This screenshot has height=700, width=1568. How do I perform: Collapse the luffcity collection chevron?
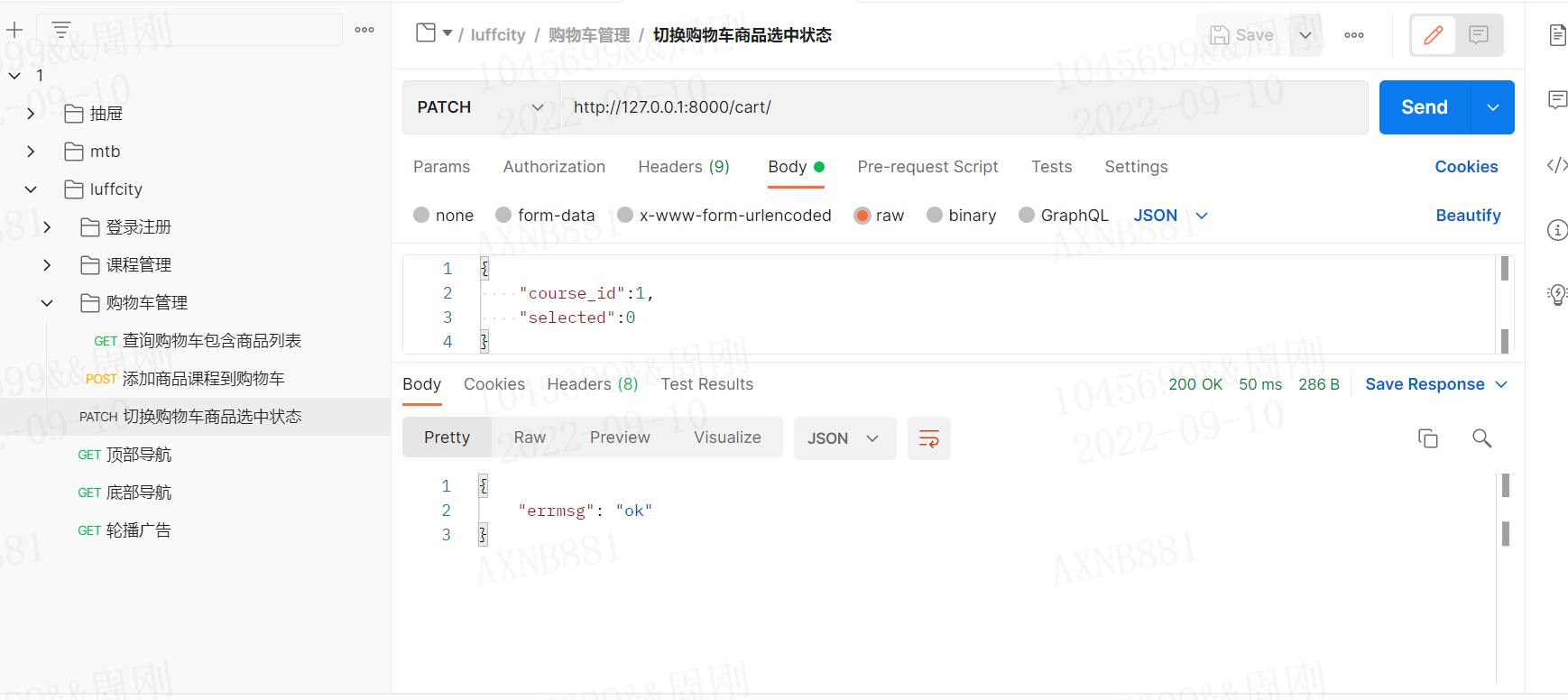[31, 189]
